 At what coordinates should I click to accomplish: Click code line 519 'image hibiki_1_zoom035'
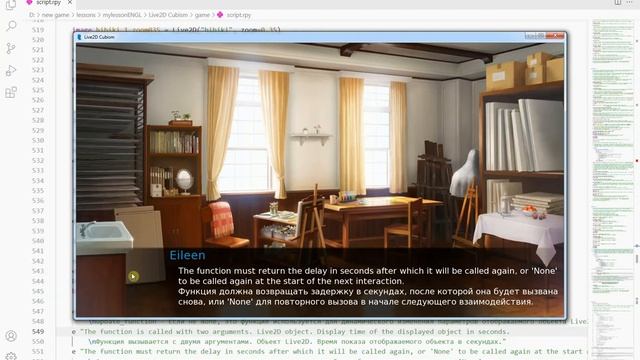[176, 30]
